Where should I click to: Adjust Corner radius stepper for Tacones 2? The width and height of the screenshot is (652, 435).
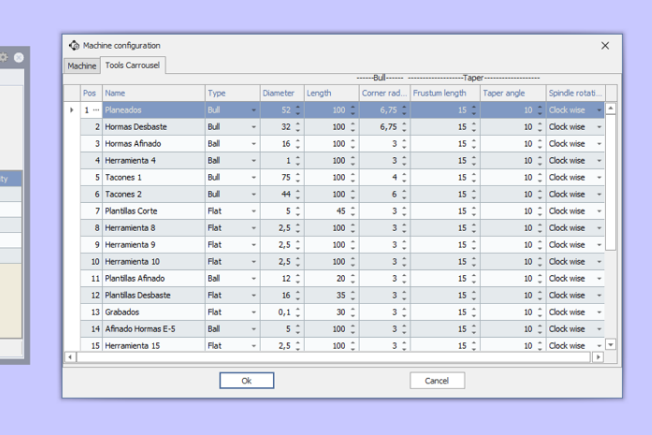[406, 194]
